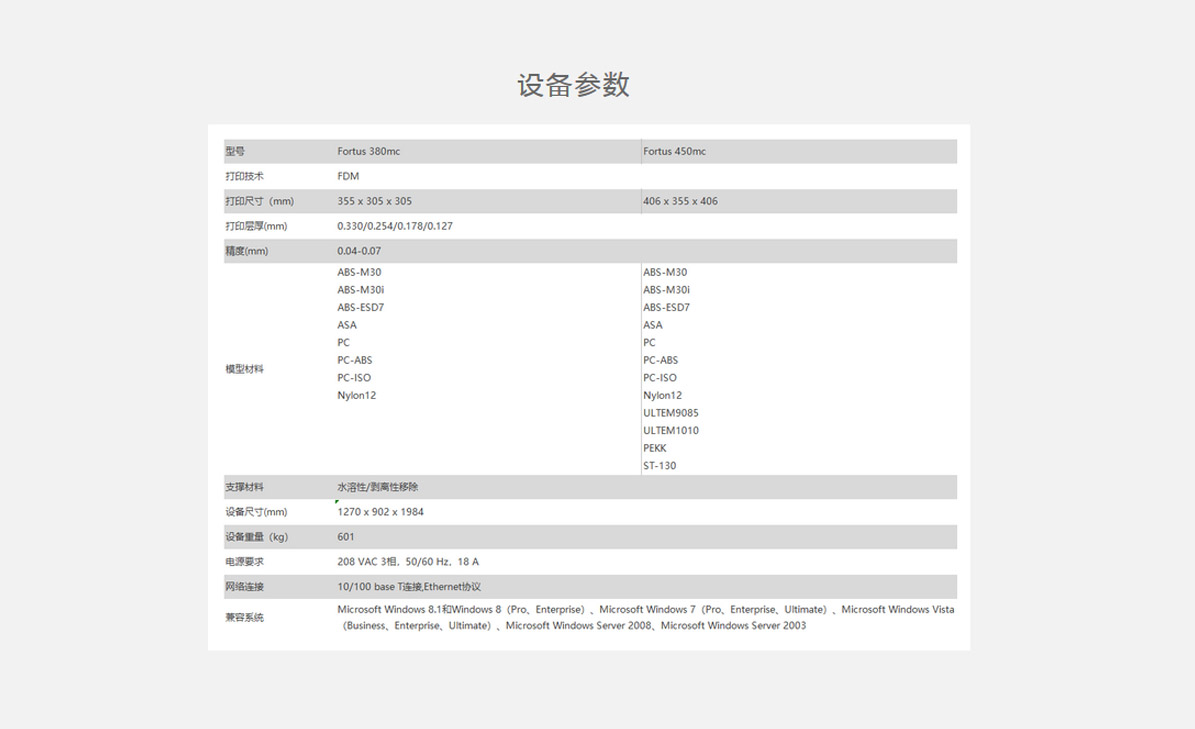Click the 10/100 base T连接 network value
The image size is (1195, 729).
tap(409, 587)
